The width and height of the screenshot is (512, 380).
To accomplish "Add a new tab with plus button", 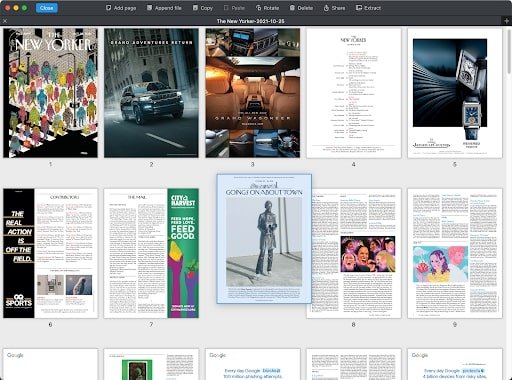I will tap(507, 21).
